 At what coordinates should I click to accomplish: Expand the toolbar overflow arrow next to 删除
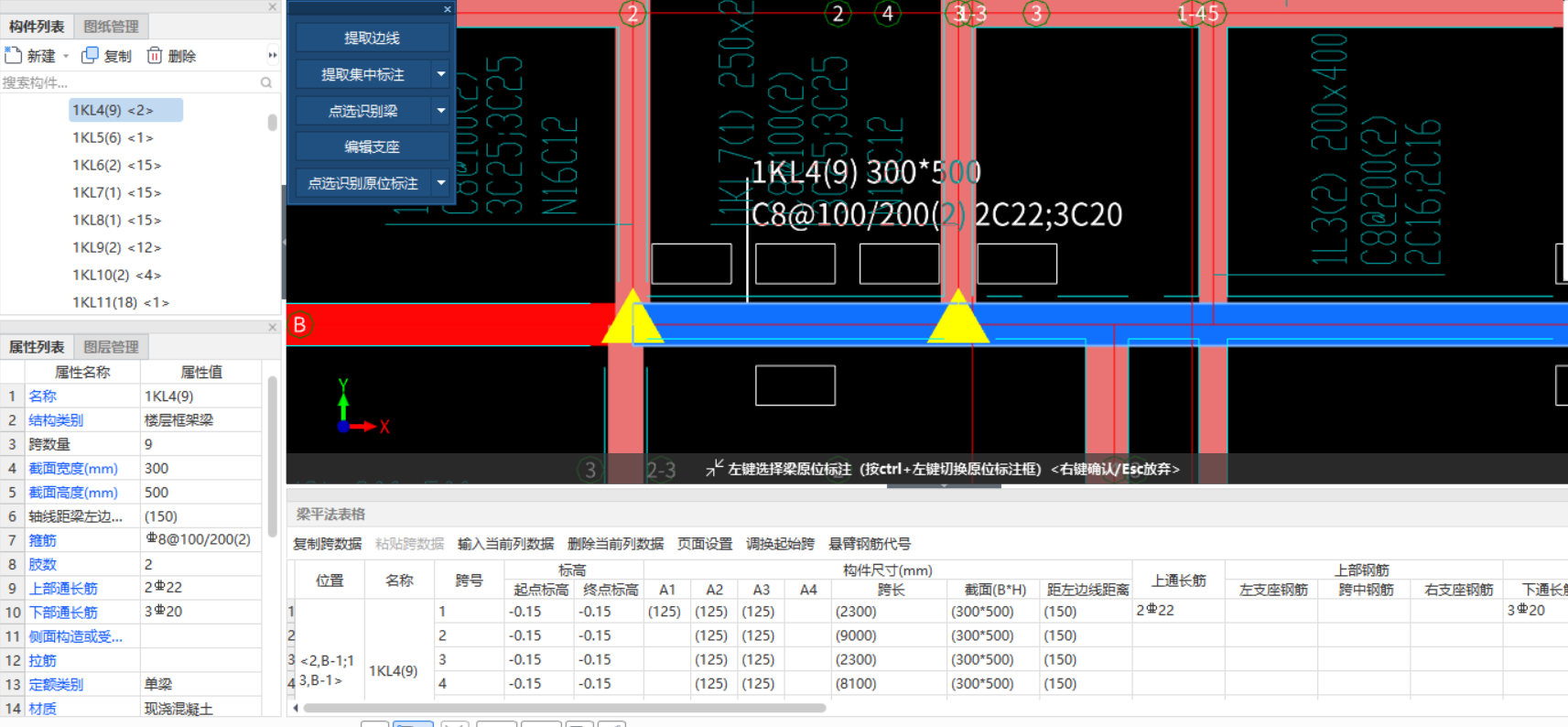pos(272,56)
